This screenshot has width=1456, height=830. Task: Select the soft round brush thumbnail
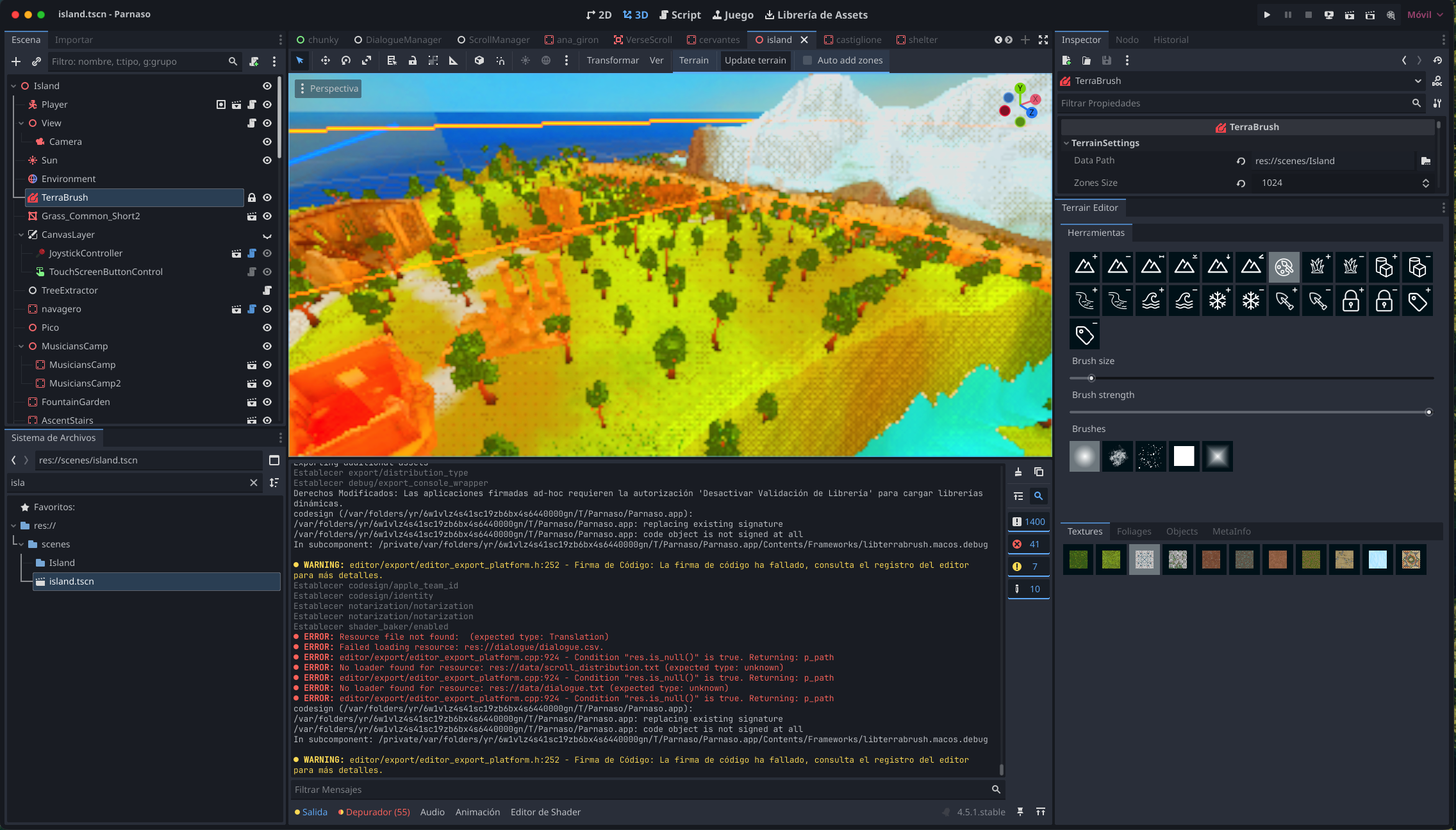1084,456
